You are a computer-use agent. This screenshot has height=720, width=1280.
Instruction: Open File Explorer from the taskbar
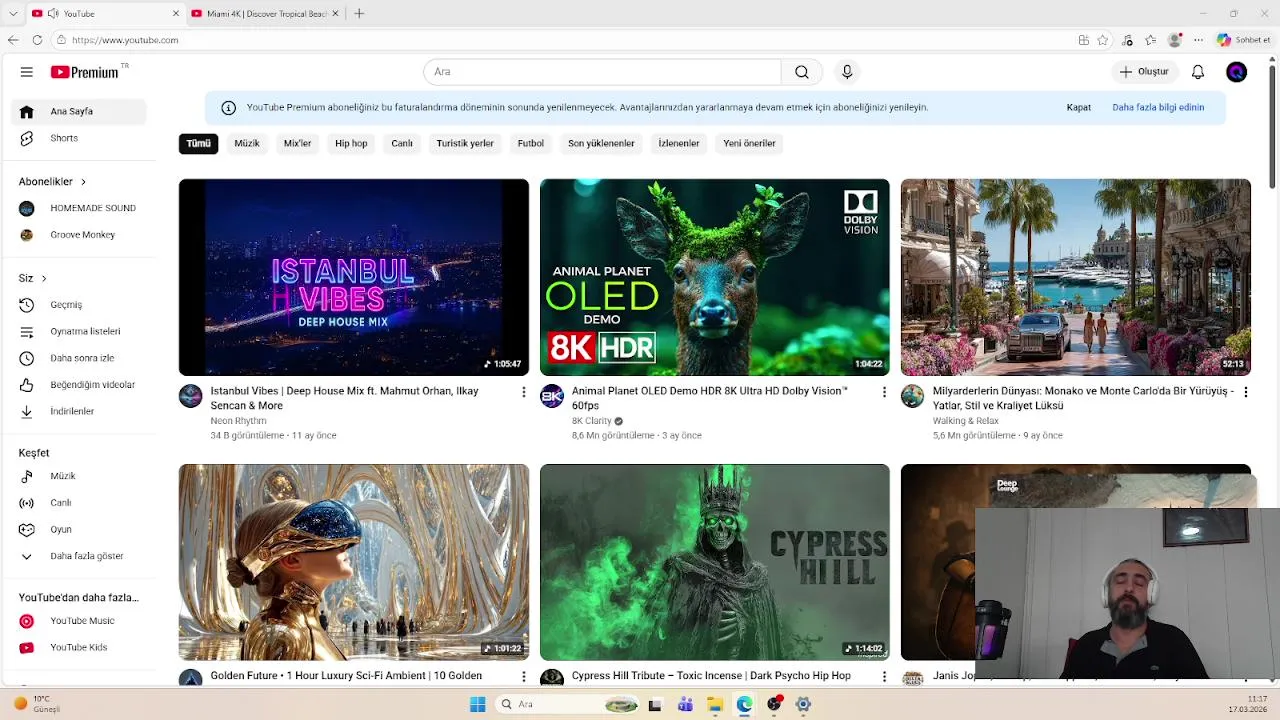tap(714, 704)
